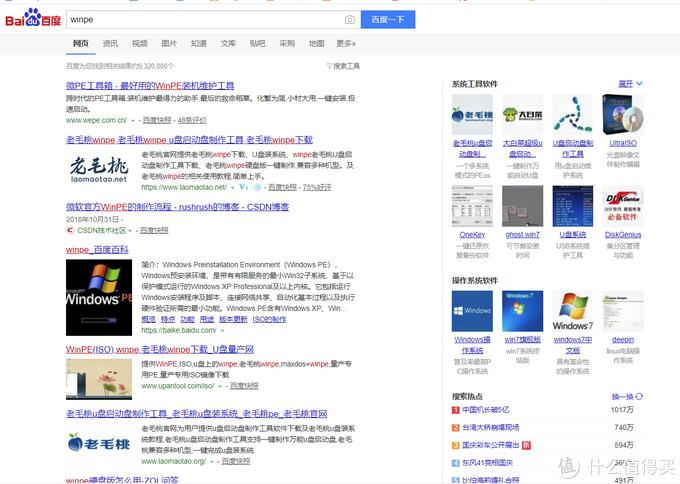680x484 pixels.
Task: Click the windows7中文版 logo icon
Action: click(x=573, y=311)
